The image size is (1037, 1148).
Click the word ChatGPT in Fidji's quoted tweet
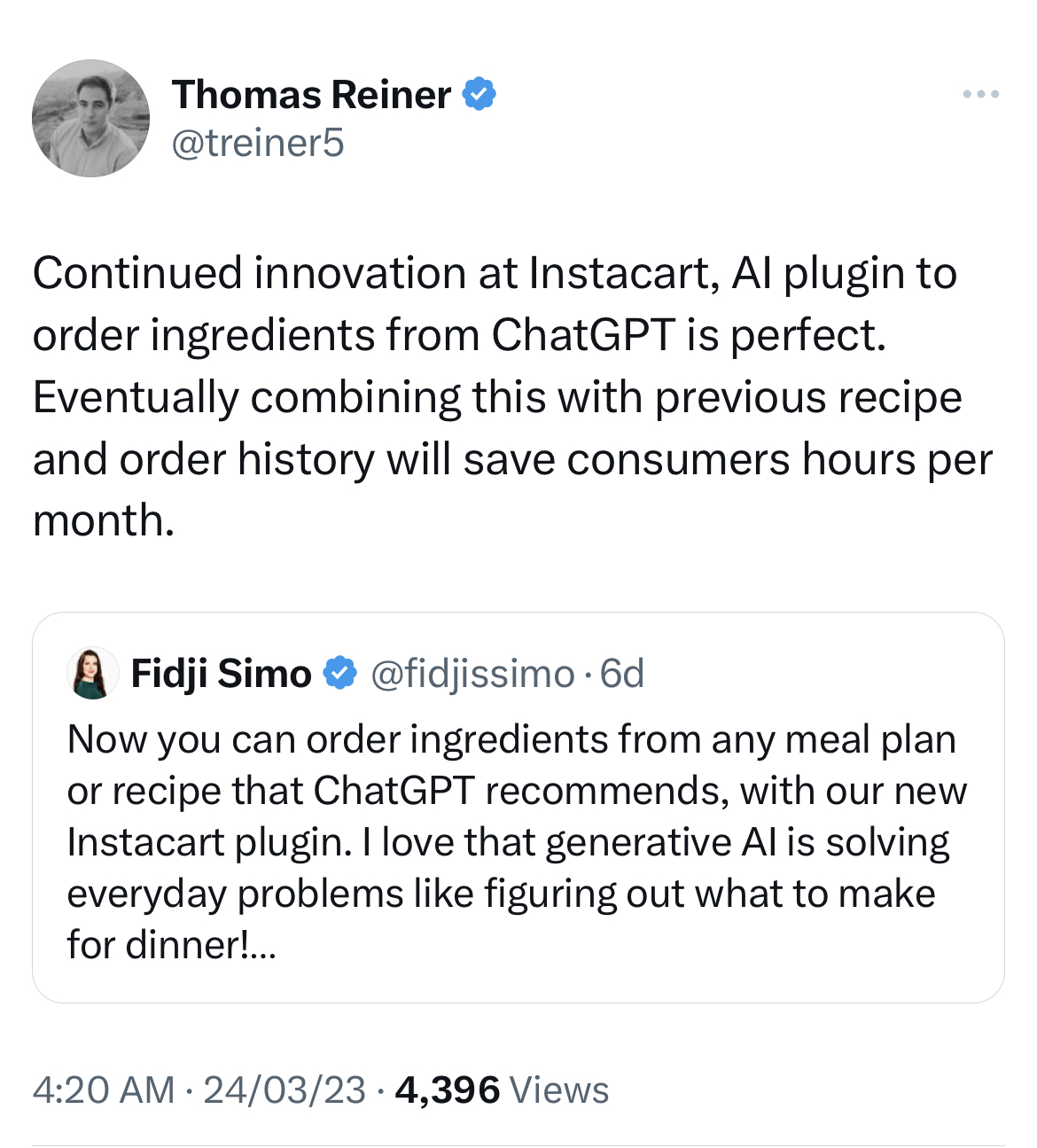(x=394, y=791)
